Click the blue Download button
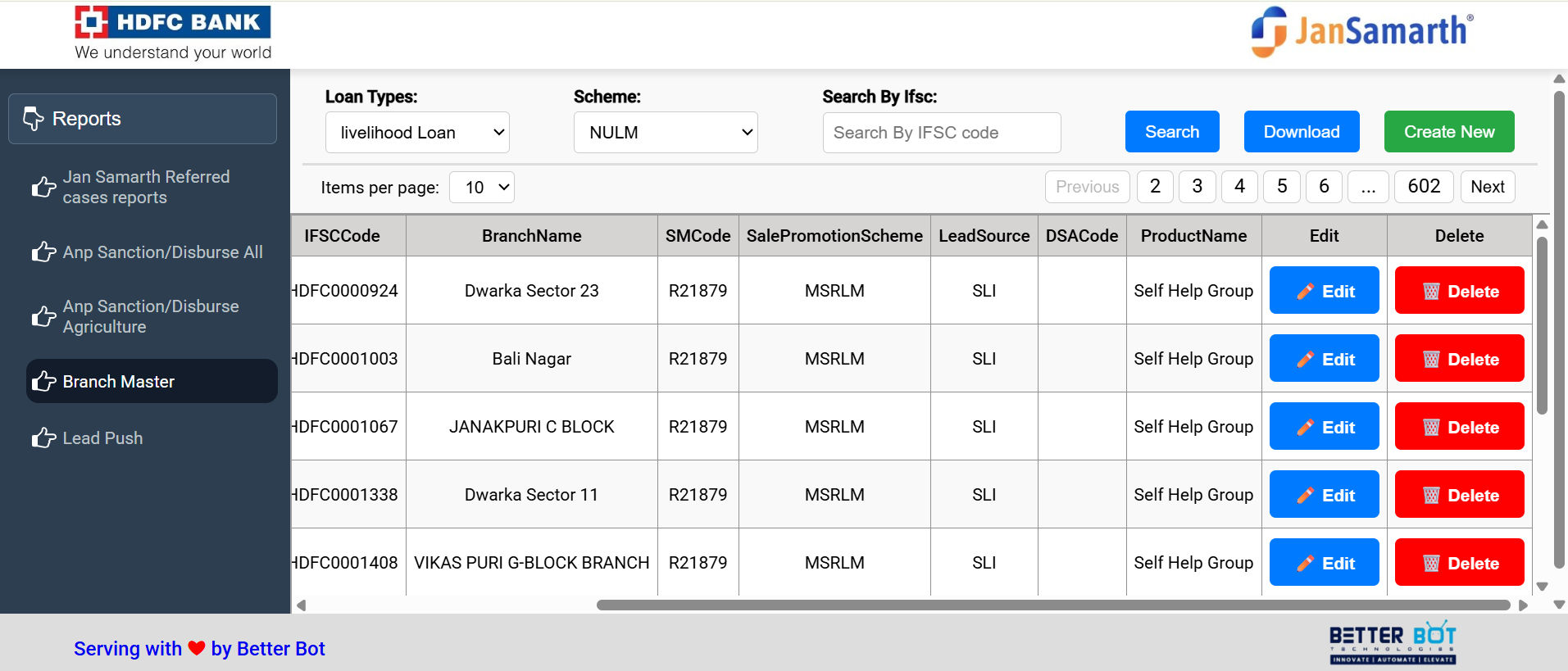1568x671 pixels. coord(1301,132)
